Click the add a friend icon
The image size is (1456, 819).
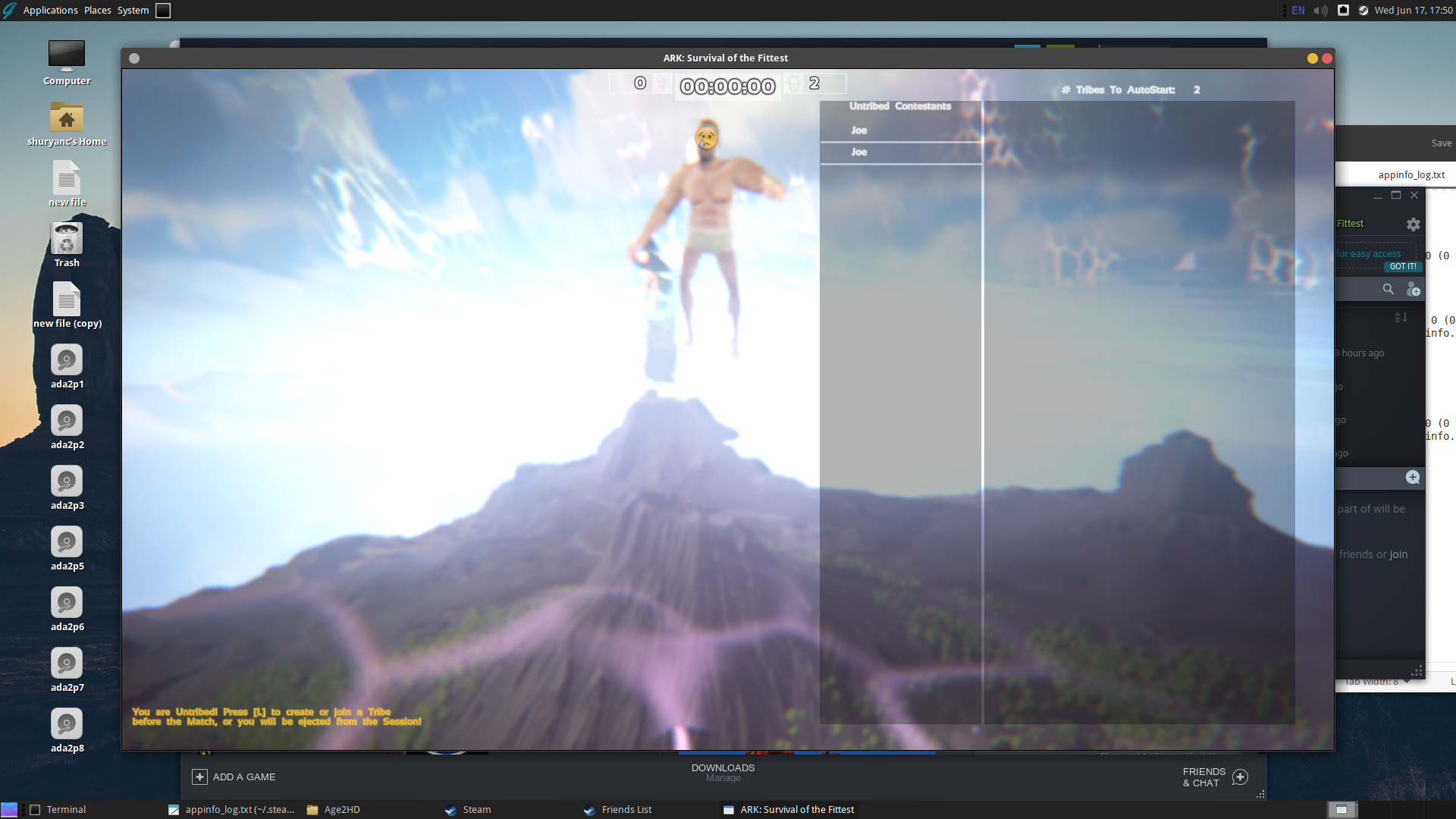1413,290
